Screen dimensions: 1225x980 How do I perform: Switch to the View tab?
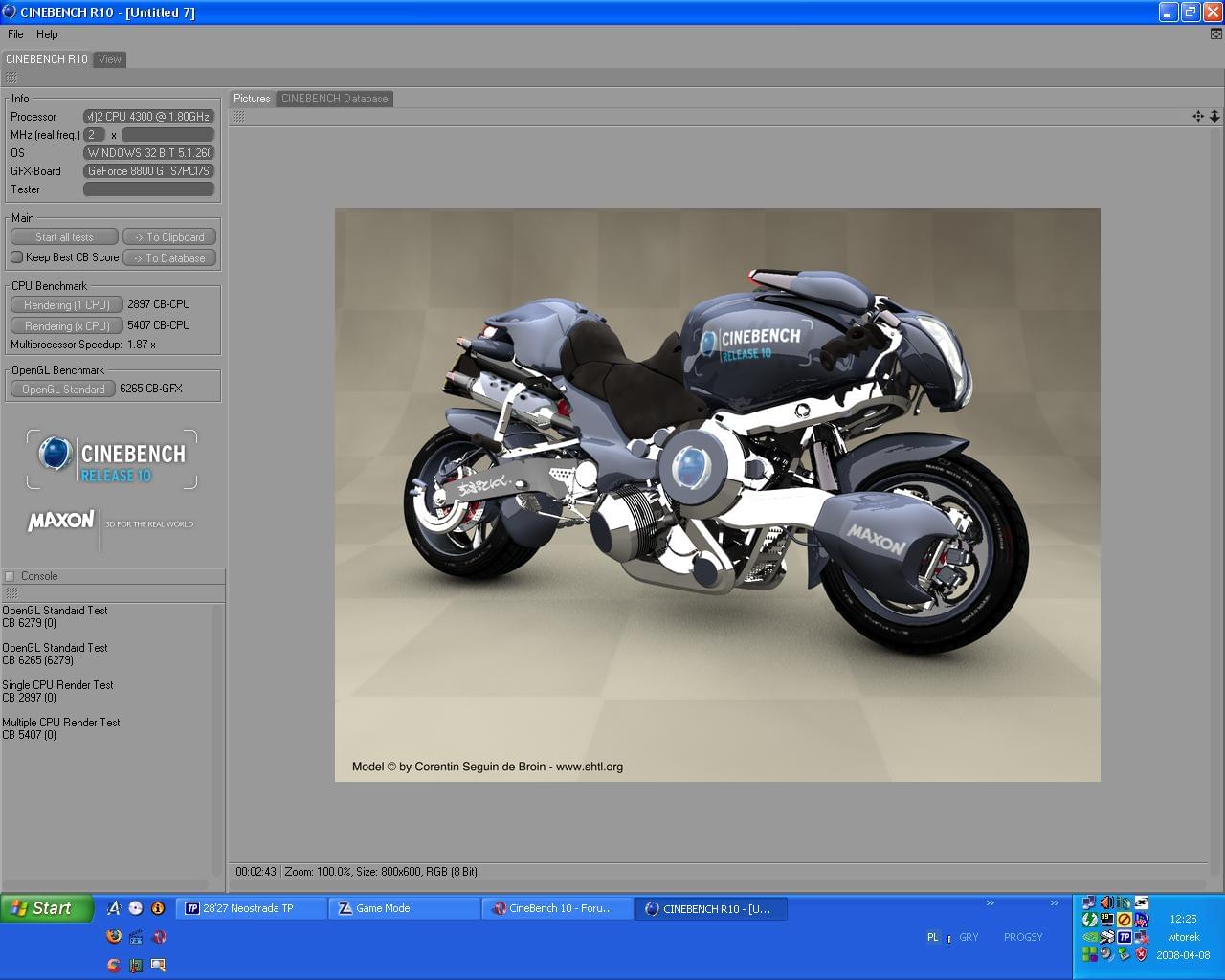(x=110, y=59)
